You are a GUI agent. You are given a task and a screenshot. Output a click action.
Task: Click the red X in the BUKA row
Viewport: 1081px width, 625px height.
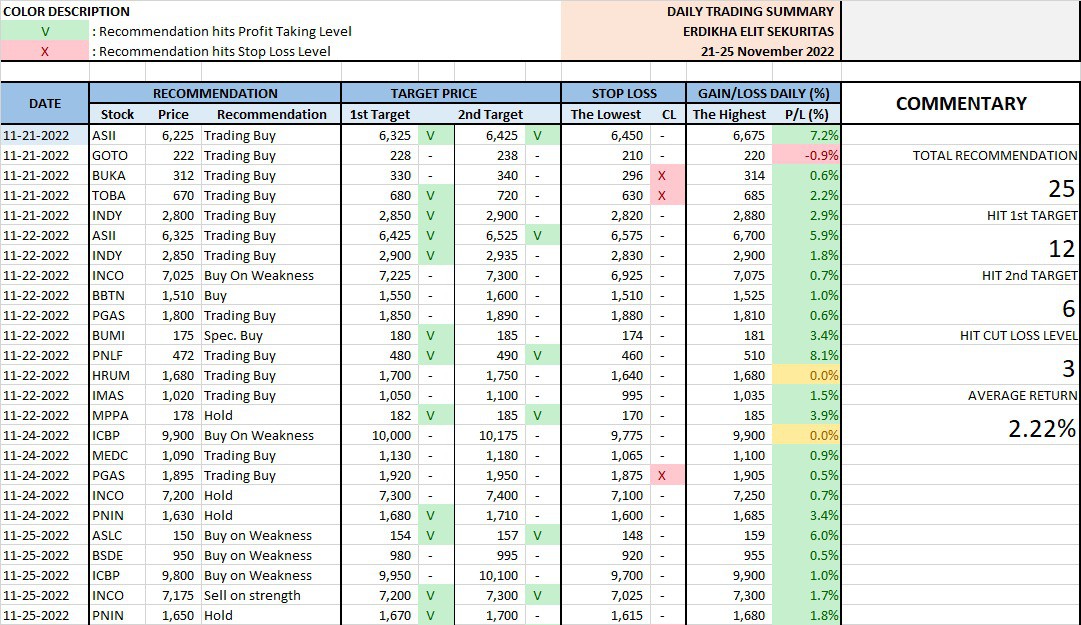662,175
